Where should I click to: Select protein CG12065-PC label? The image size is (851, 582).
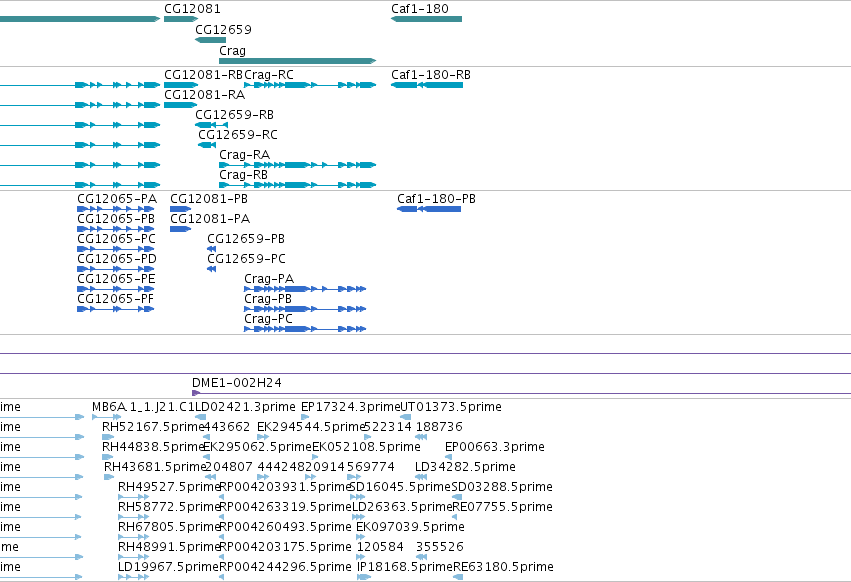[x=116, y=239]
